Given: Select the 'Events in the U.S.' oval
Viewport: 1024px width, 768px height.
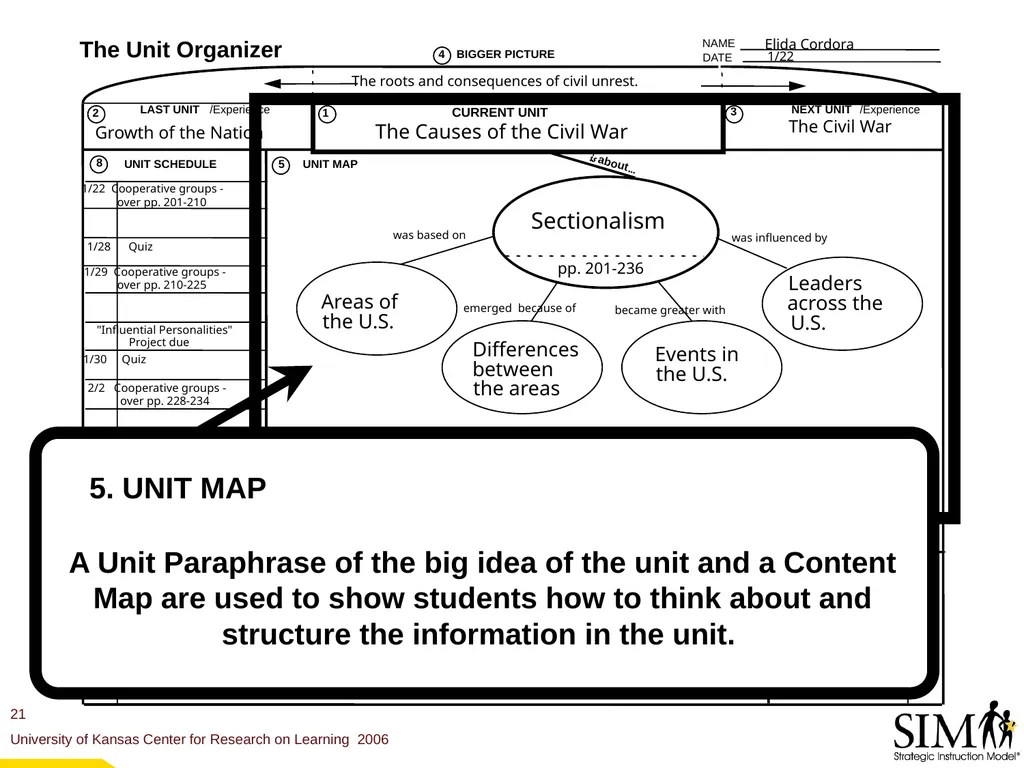Looking at the screenshot, I should [701, 366].
